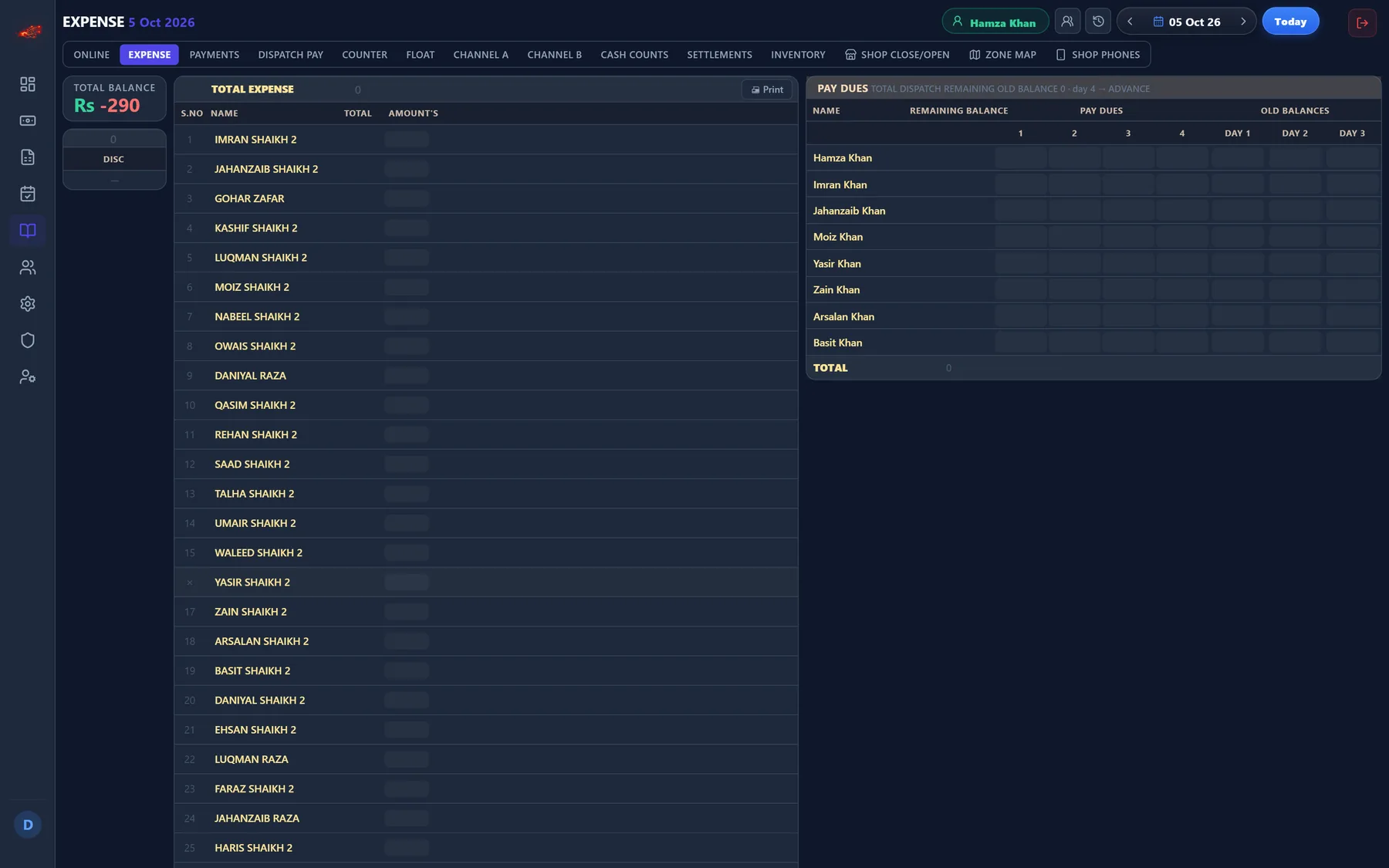
Task: Open the settings gear sidebar icon
Action: pos(28,304)
